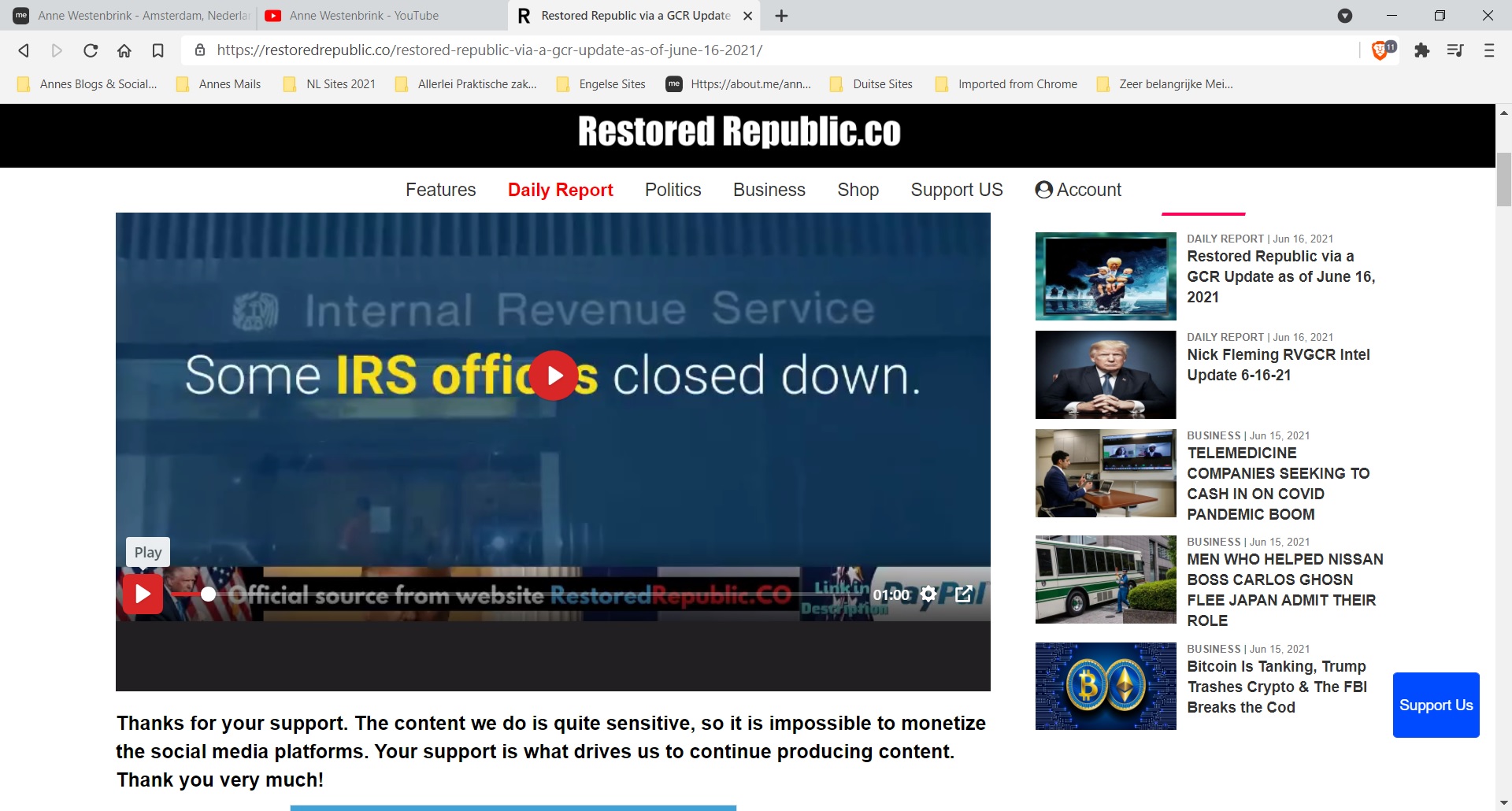Click the blue Support Us button
Image resolution: width=1512 pixels, height=811 pixels.
1436,705
